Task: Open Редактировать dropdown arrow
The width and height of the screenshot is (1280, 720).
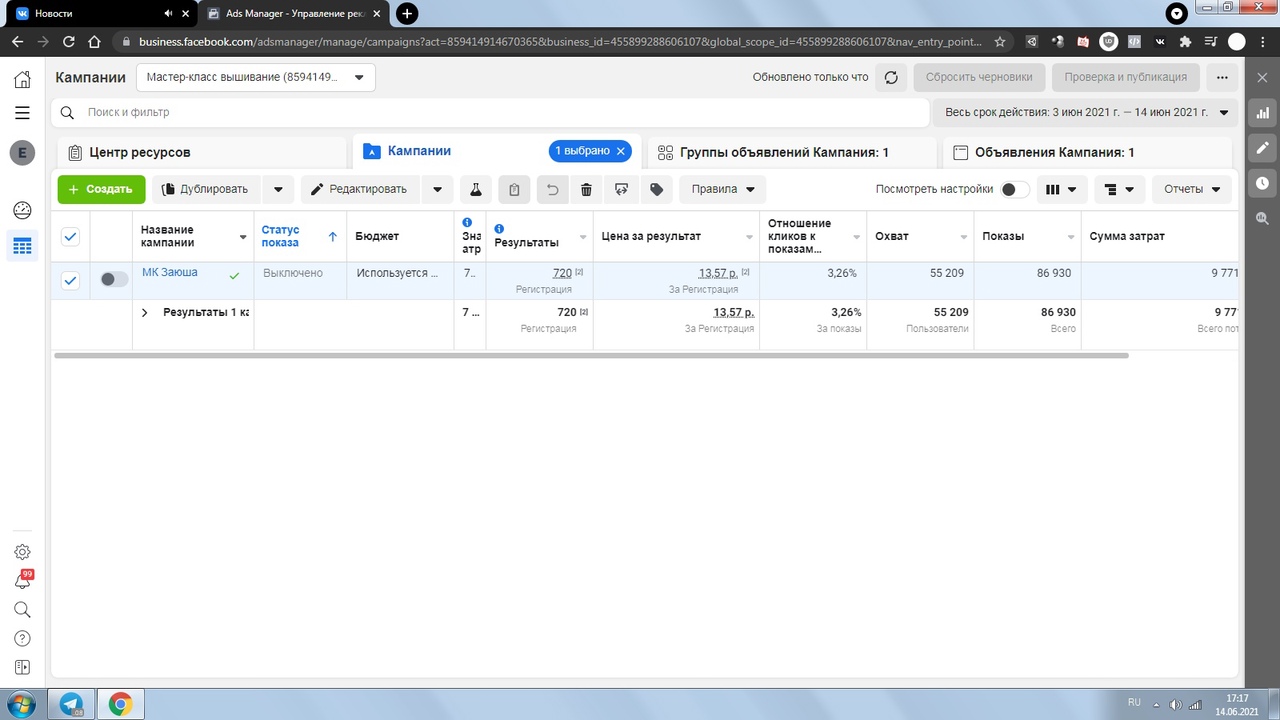Action: tap(437, 189)
